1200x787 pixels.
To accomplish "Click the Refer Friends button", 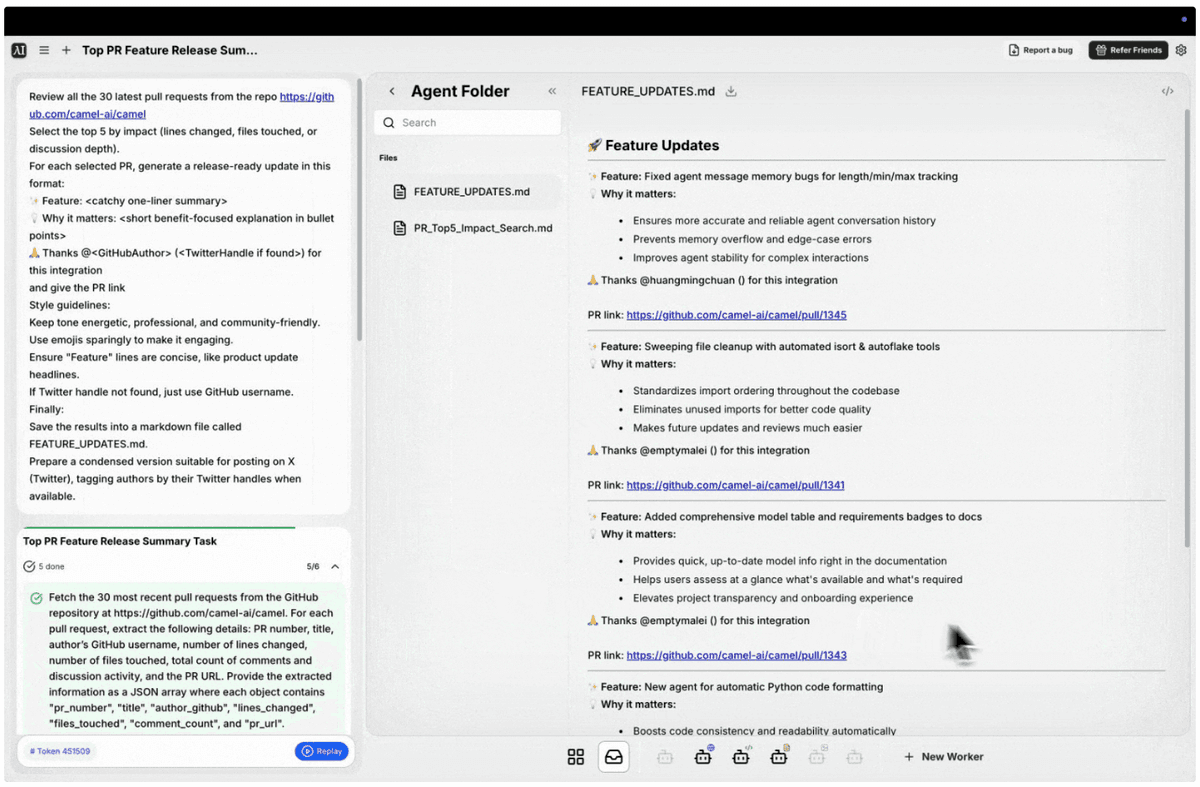I will (1128, 50).
